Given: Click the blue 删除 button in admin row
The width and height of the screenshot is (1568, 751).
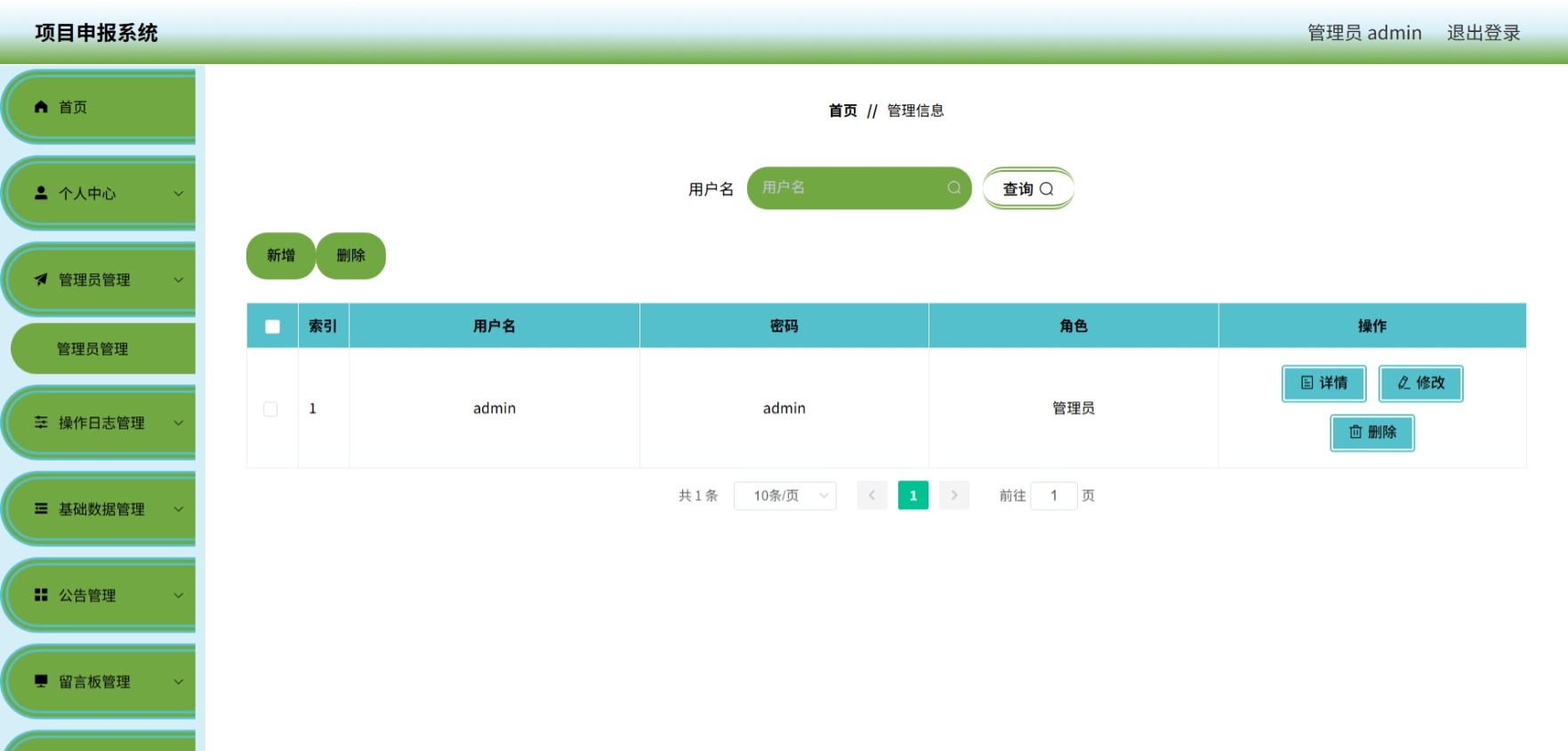Looking at the screenshot, I should 1372,432.
